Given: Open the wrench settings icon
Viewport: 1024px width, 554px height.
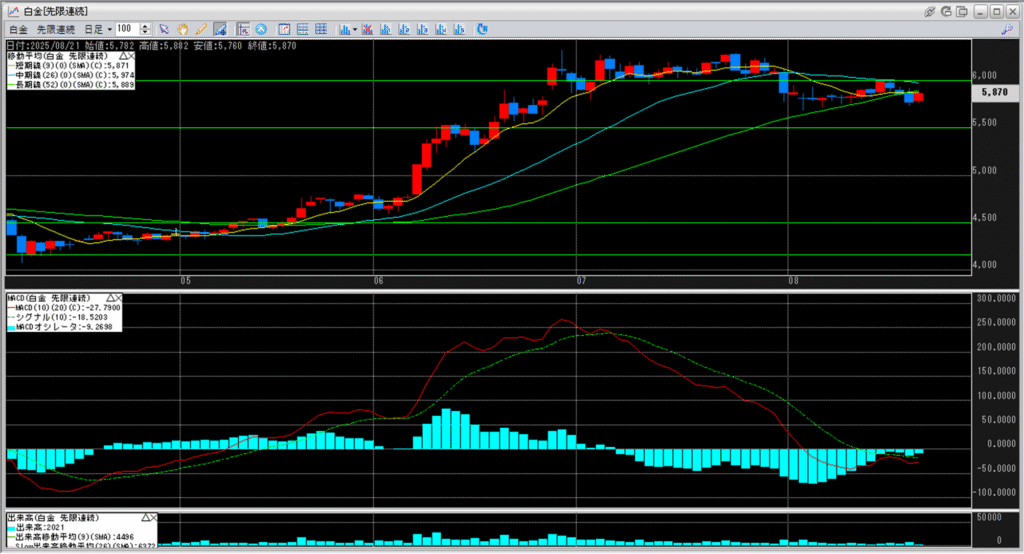Looking at the screenshot, I should tap(1006, 30).
